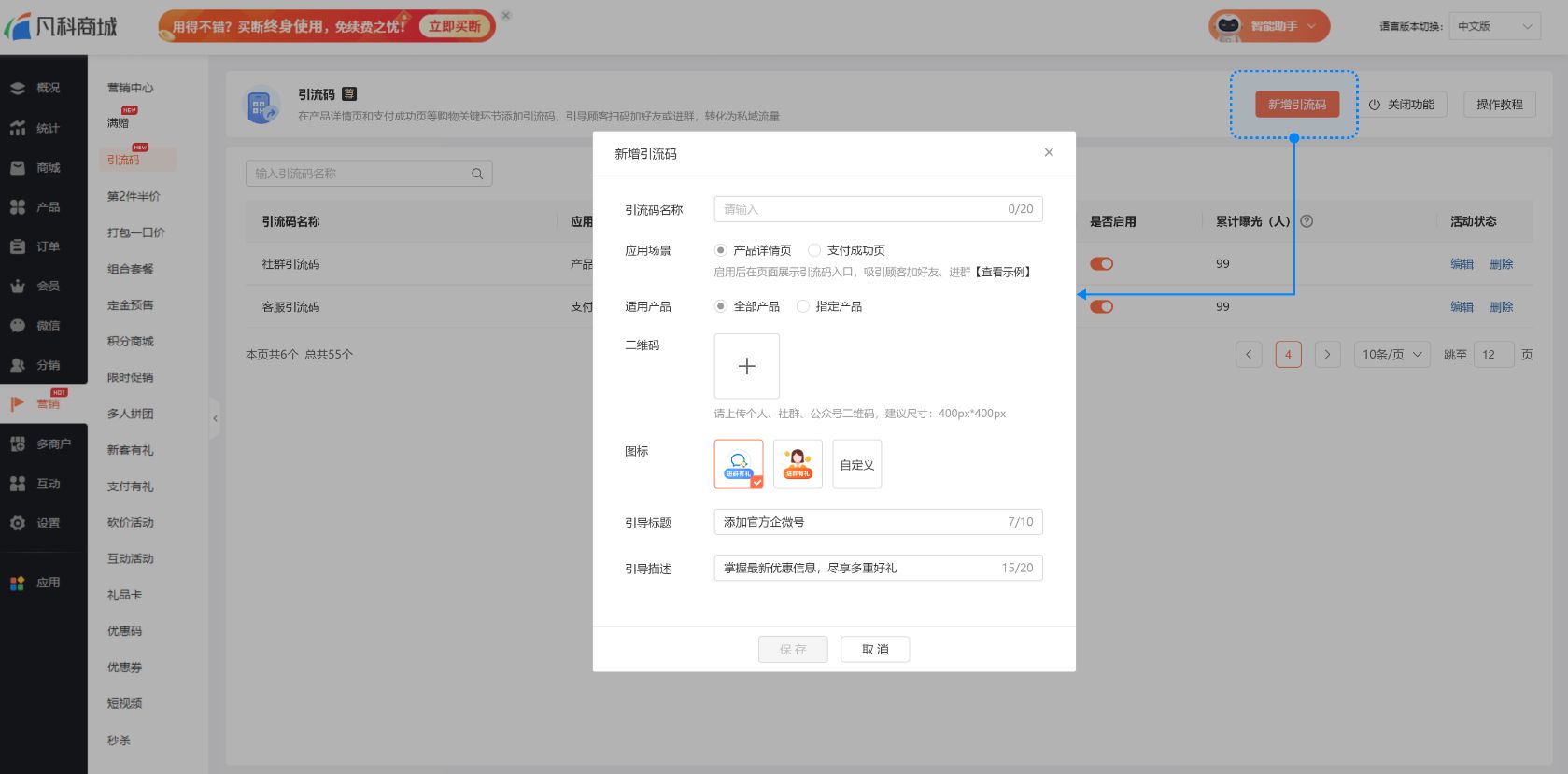The height and width of the screenshot is (774, 1568).
Task: Toggle 是否启用 switch for 社群引流码
Action: tap(1102, 264)
